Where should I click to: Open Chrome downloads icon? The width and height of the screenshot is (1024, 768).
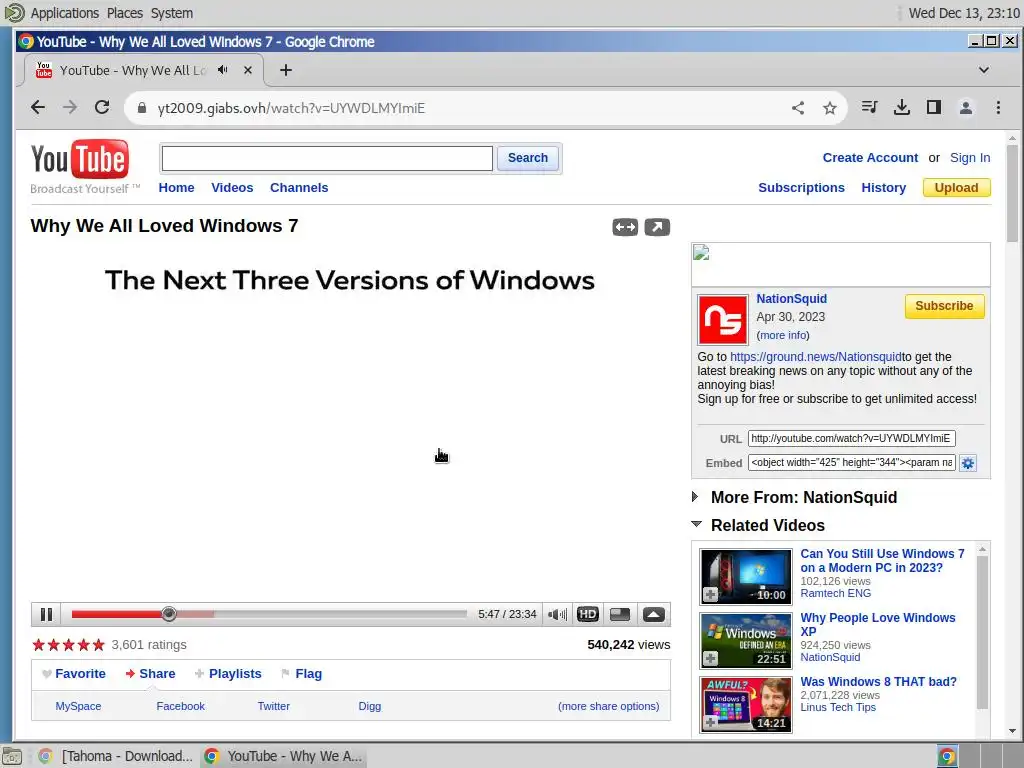pyautogui.click(x=902, y=108)
